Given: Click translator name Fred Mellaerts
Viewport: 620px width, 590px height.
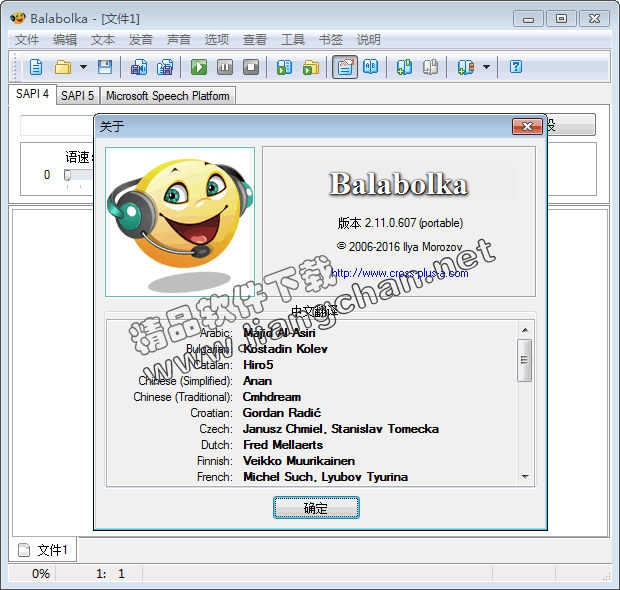Looking at the screenshot, I should [x=283, y=445].
